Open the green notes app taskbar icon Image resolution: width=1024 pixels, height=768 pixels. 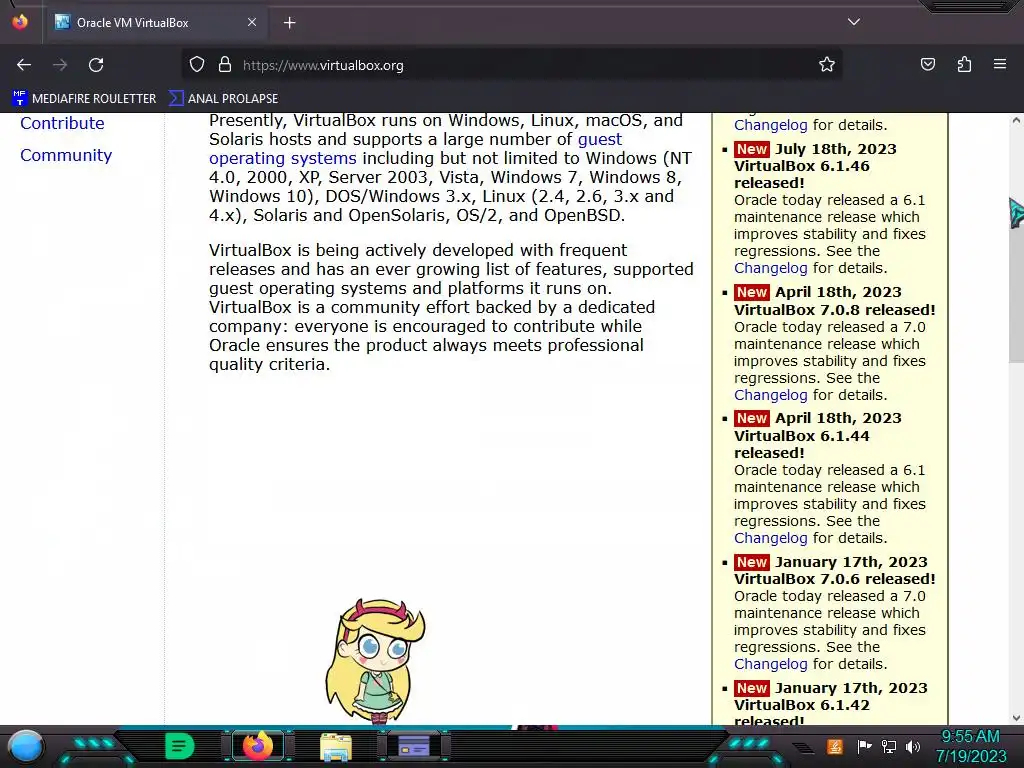pyautogui.click(x=180, y=746)
